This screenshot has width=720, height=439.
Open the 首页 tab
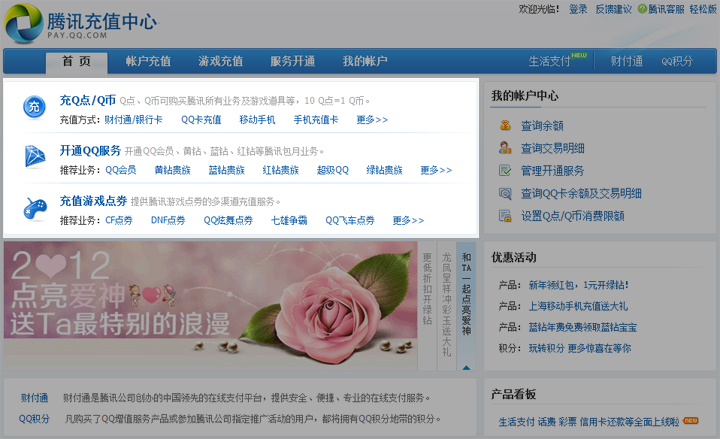[77, 61]
